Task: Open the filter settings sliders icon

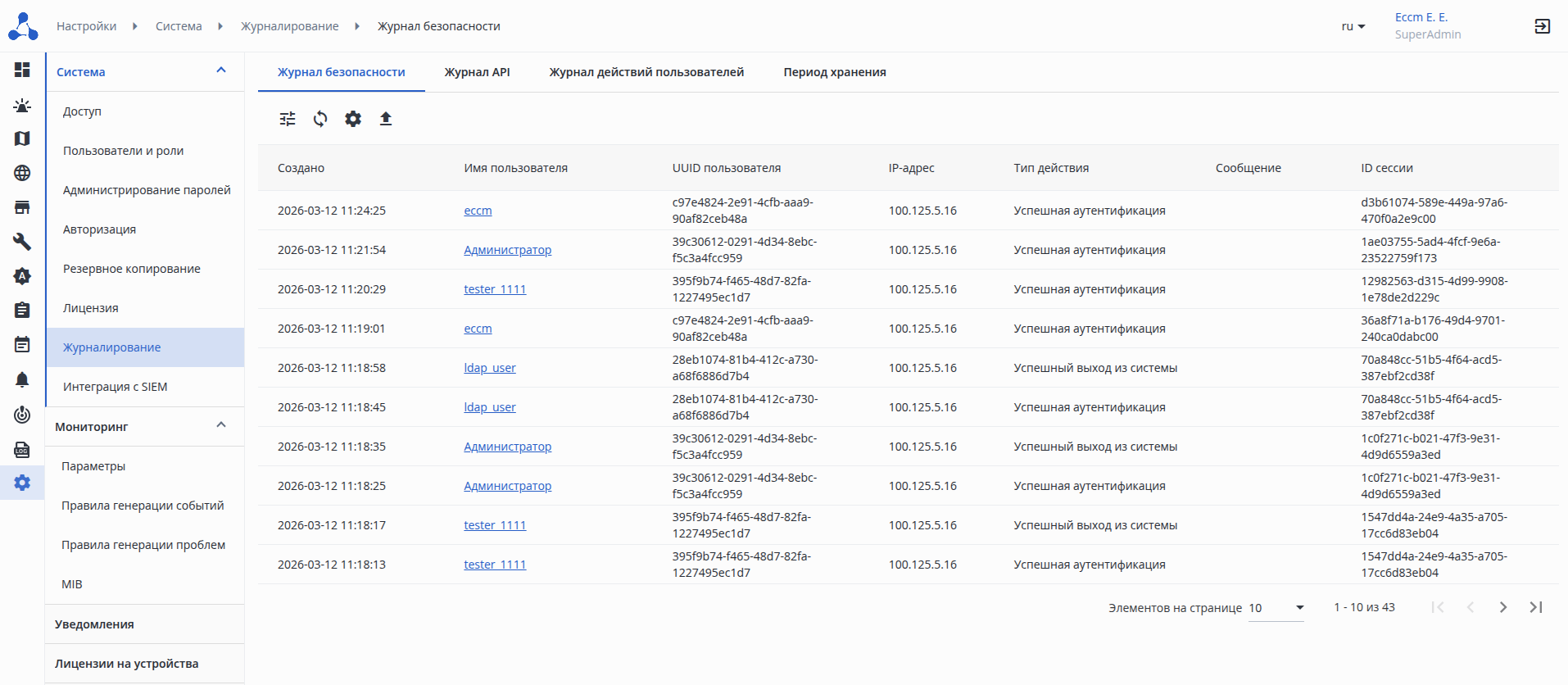Action: tap(288, 119)
